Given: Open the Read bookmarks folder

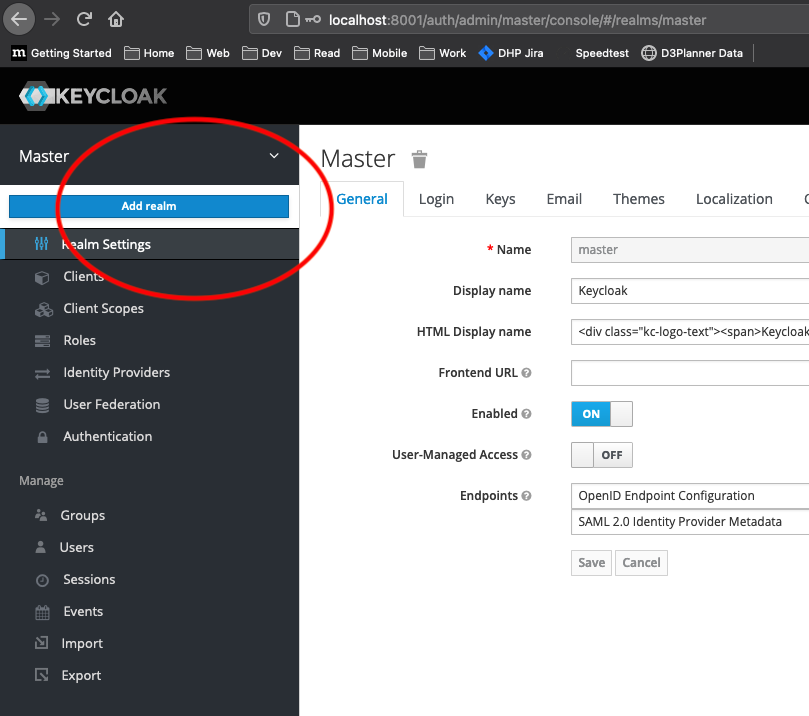Looking at the screenshot, I should point(317,53).
